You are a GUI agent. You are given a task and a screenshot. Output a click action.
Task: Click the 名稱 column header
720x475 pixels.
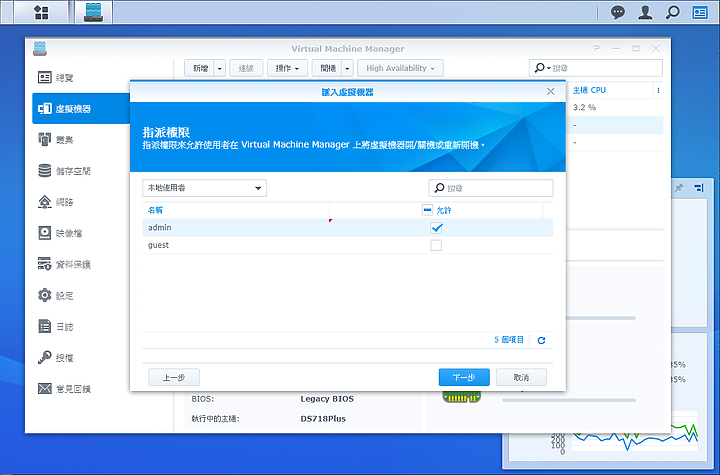pos(155,210)
